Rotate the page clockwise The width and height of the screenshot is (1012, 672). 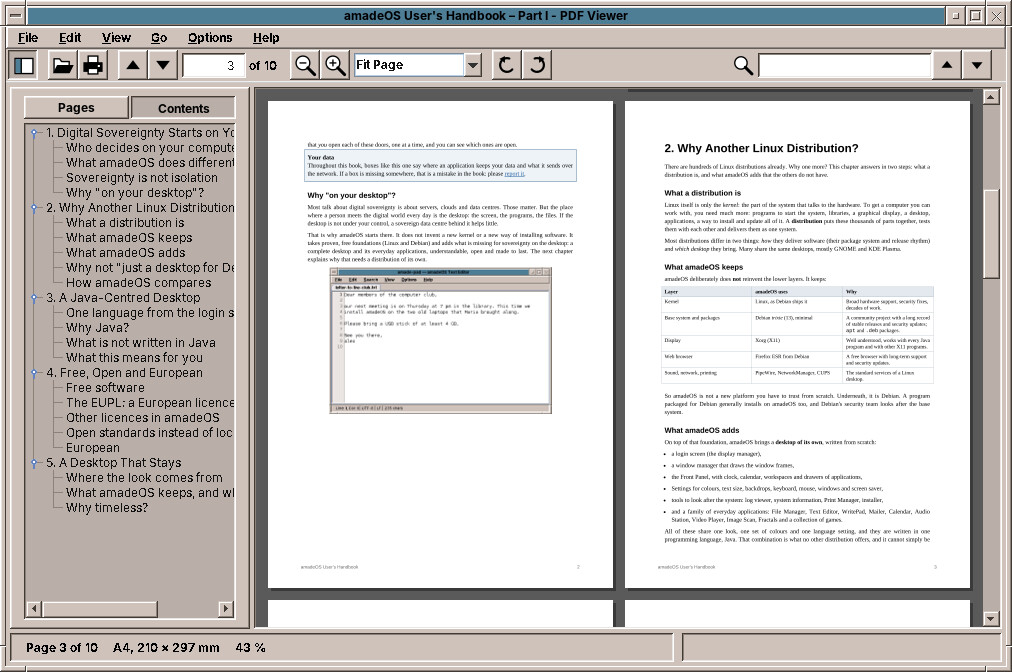(537, 65)
